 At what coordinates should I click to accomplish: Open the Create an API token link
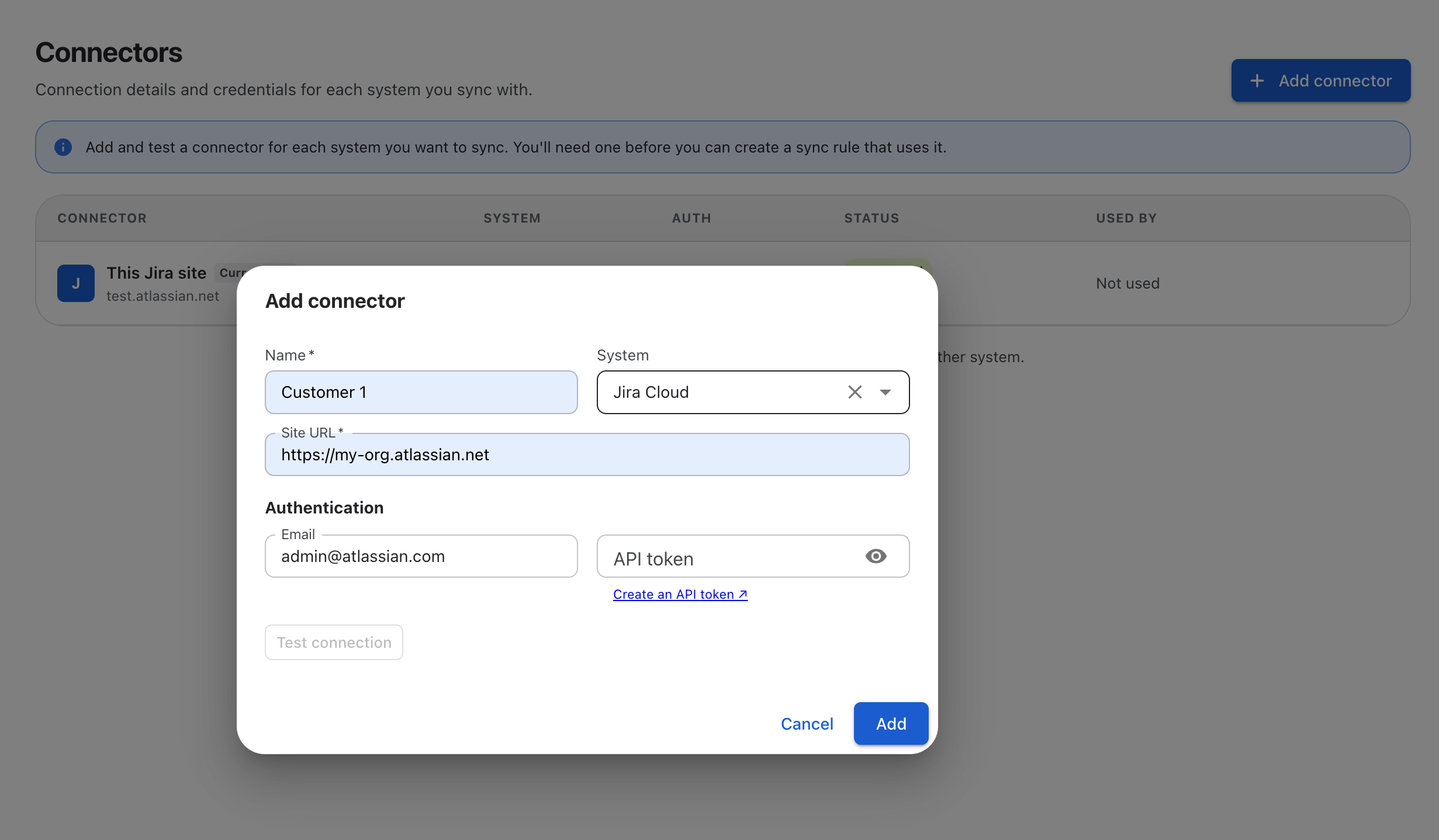[x=680, y=594]
